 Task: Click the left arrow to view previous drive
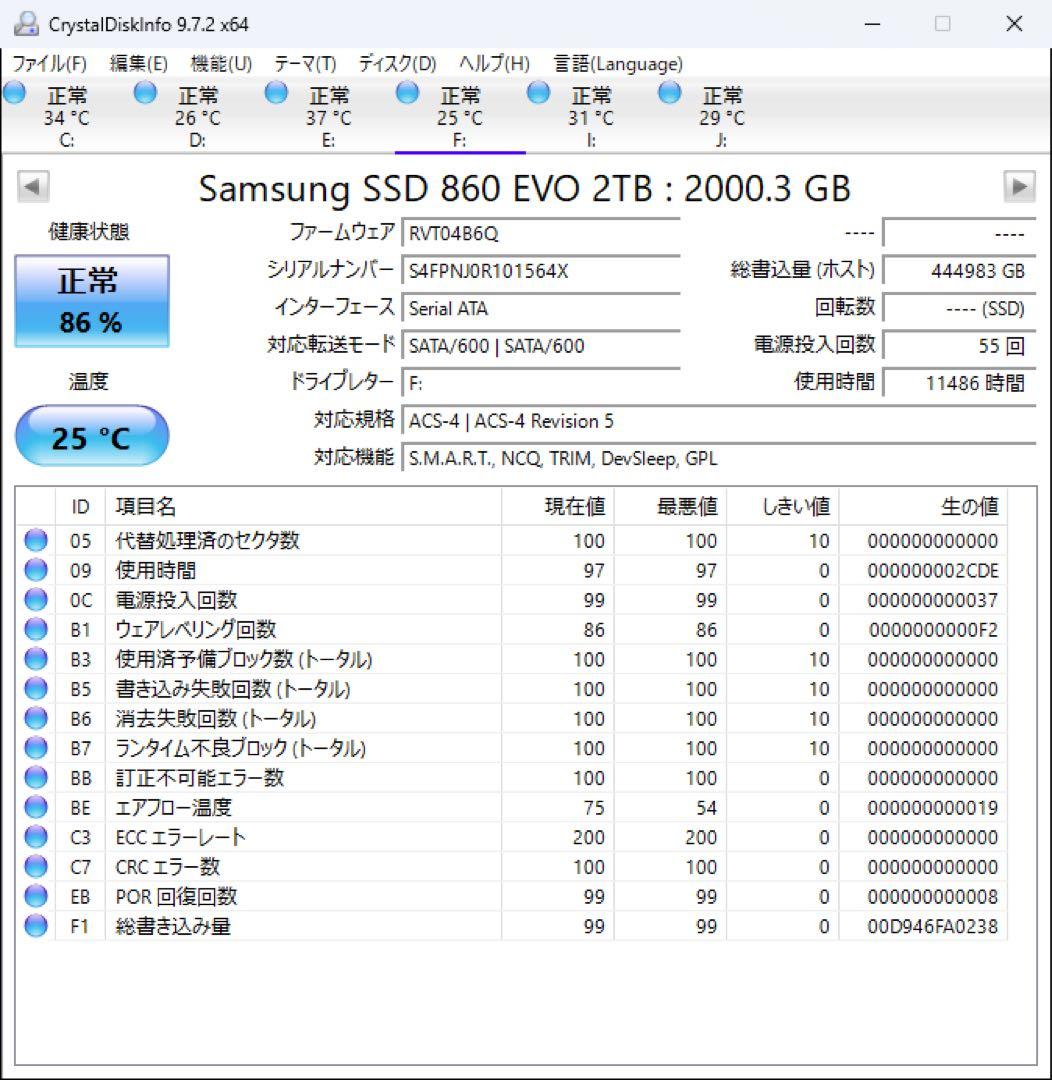[x=32, y=186]
